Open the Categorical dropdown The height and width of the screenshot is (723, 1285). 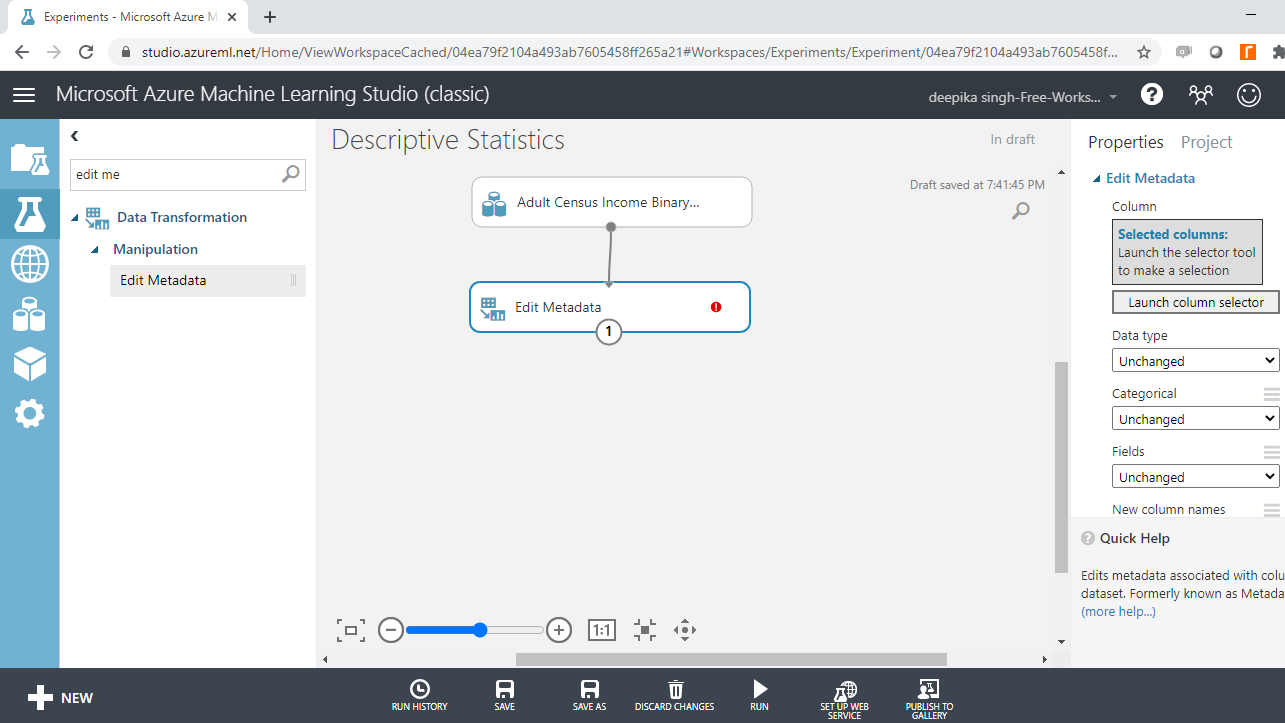(x=1196, y=419)
